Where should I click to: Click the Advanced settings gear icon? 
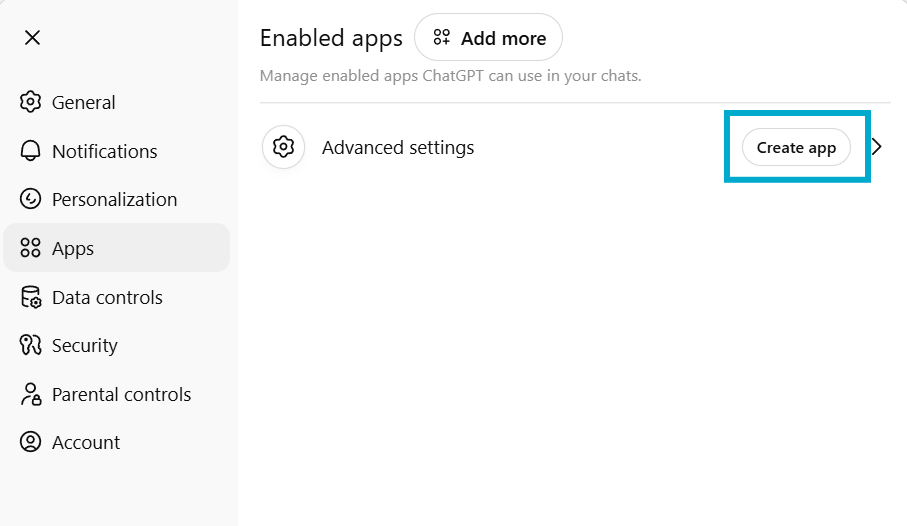(x=283, y=148)
